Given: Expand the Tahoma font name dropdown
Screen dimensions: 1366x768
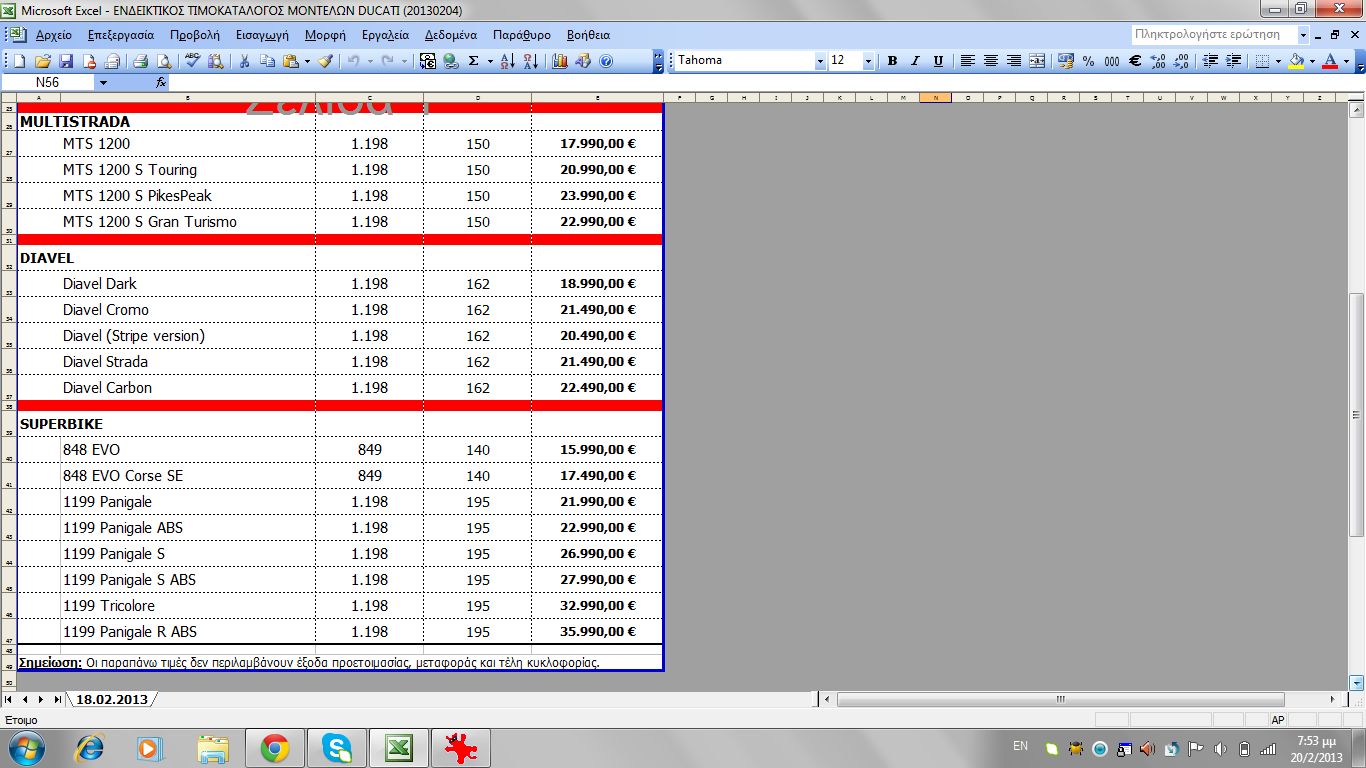Looking at the screenshot, I should pyautogui.click(x=820, y=61).
